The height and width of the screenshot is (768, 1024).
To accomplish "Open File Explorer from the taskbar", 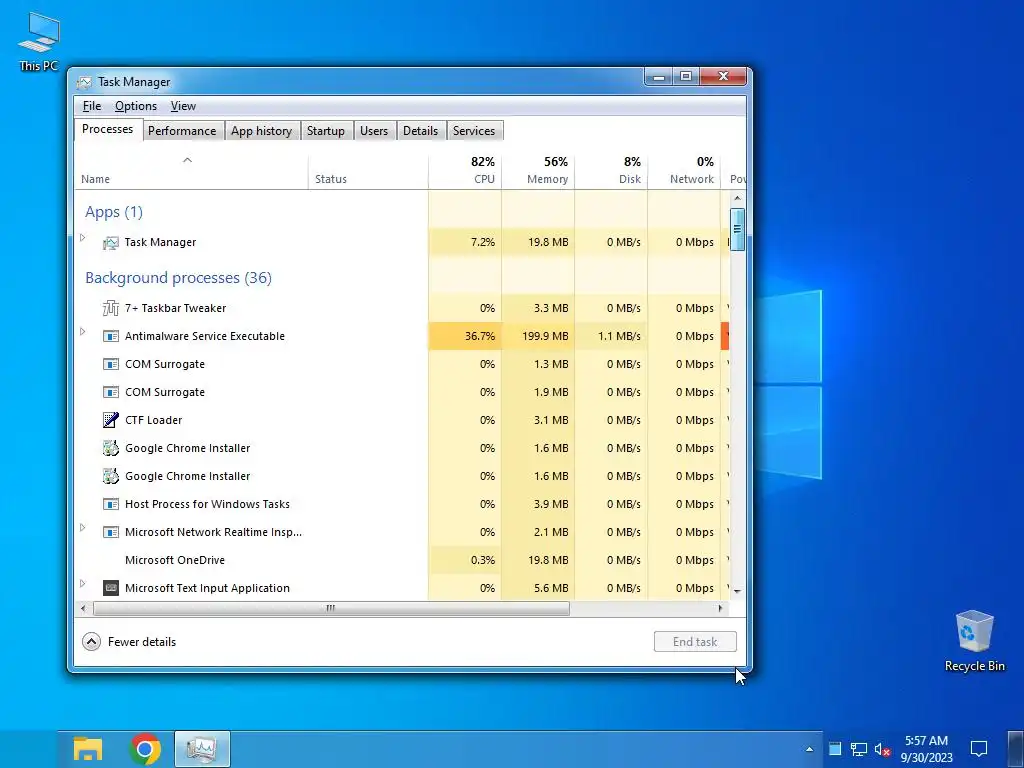I will coord(88,749).
